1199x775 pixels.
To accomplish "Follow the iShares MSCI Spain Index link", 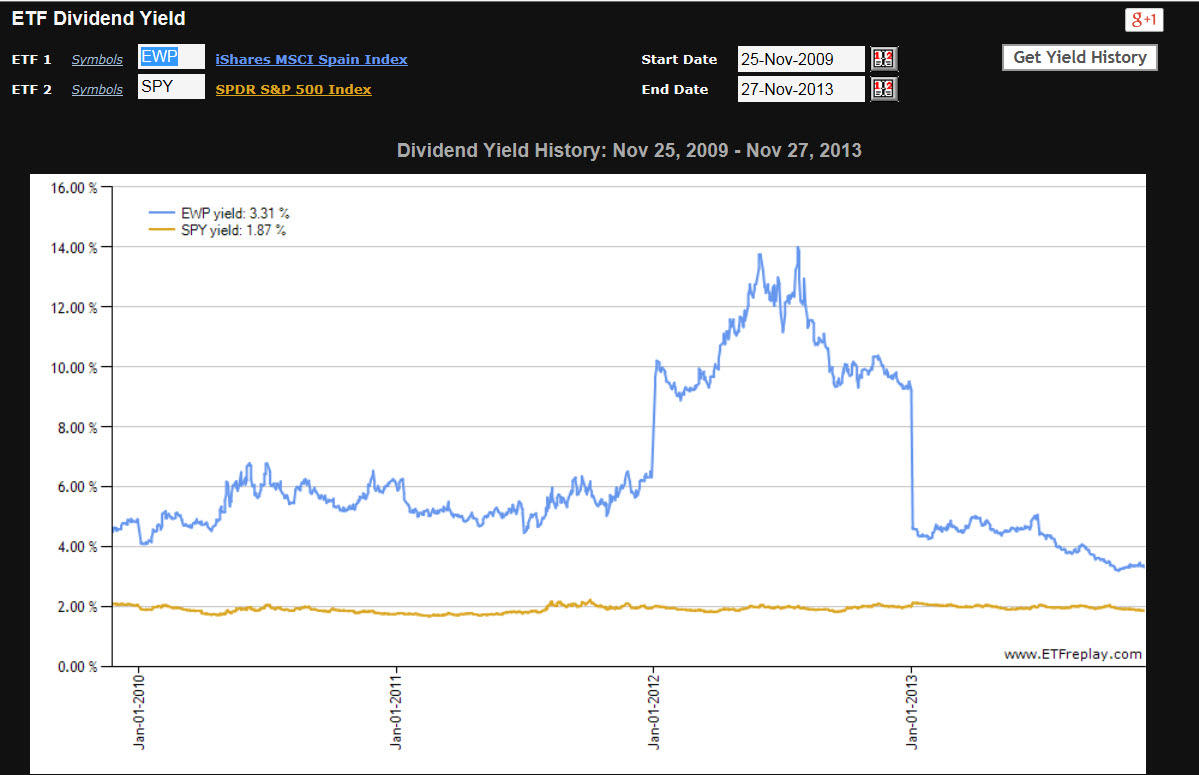I will (x=311, y=59).
